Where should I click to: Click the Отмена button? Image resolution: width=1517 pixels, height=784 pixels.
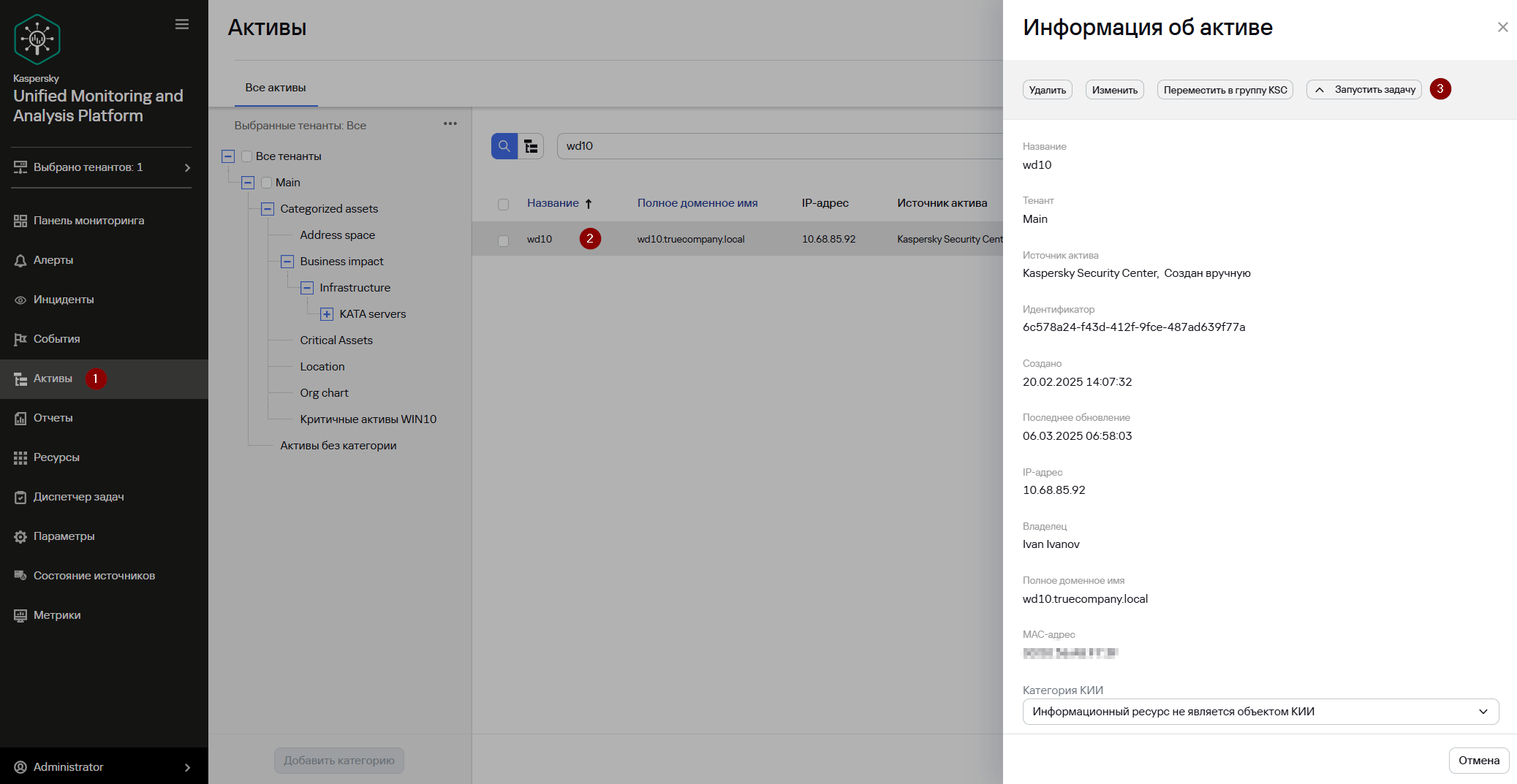[x=1479, y=761]
